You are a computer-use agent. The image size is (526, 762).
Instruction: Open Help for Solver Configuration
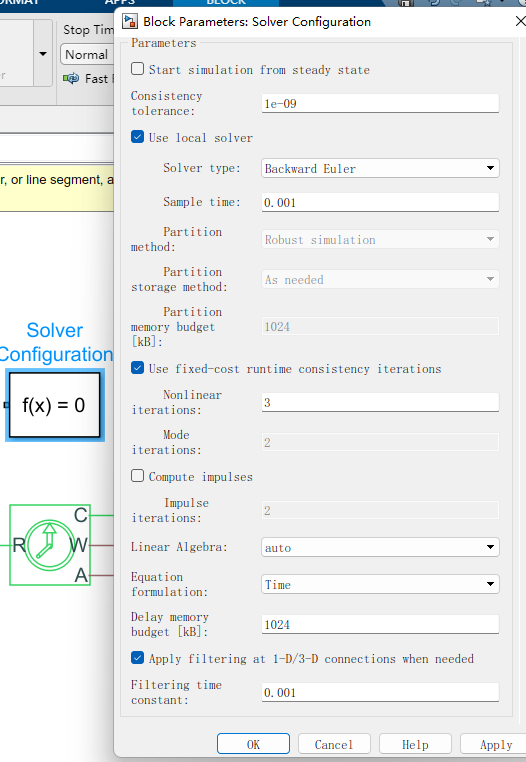(x=415, y=744)
